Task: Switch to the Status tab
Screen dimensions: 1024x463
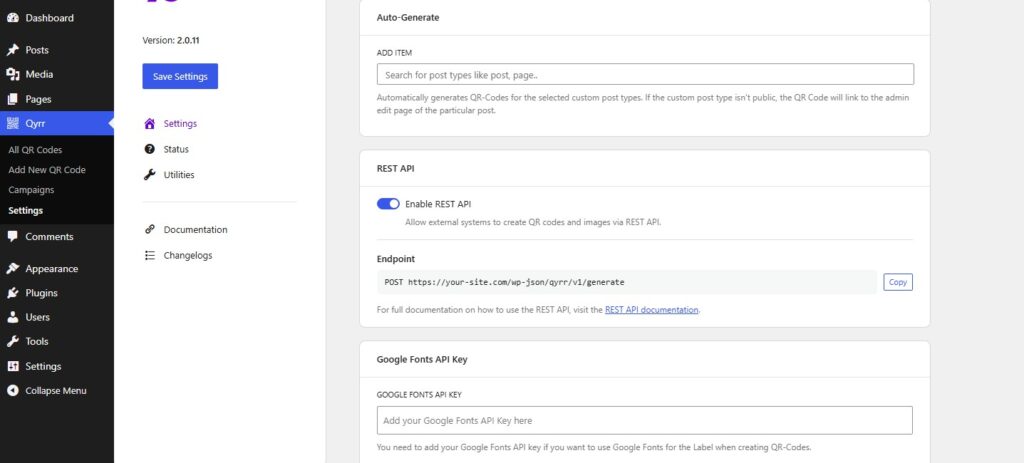Action: coord(176,149)
